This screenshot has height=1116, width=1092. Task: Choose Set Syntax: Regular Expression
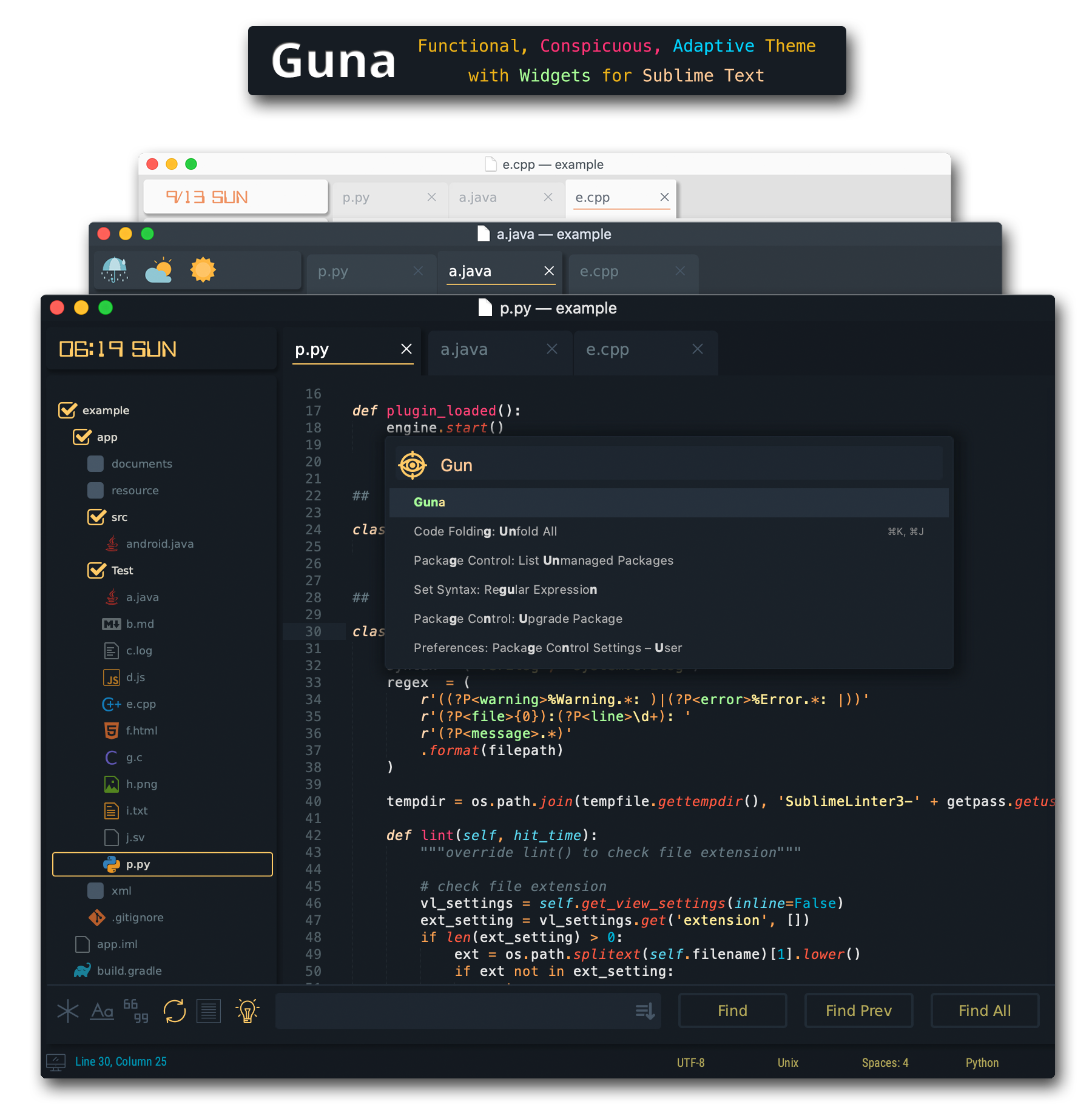(x=669, y=590)
